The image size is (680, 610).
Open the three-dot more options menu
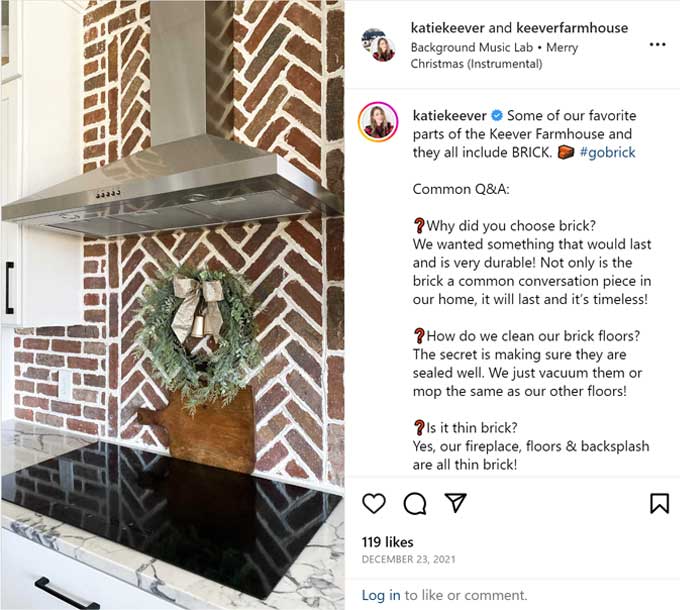(657, 44)
